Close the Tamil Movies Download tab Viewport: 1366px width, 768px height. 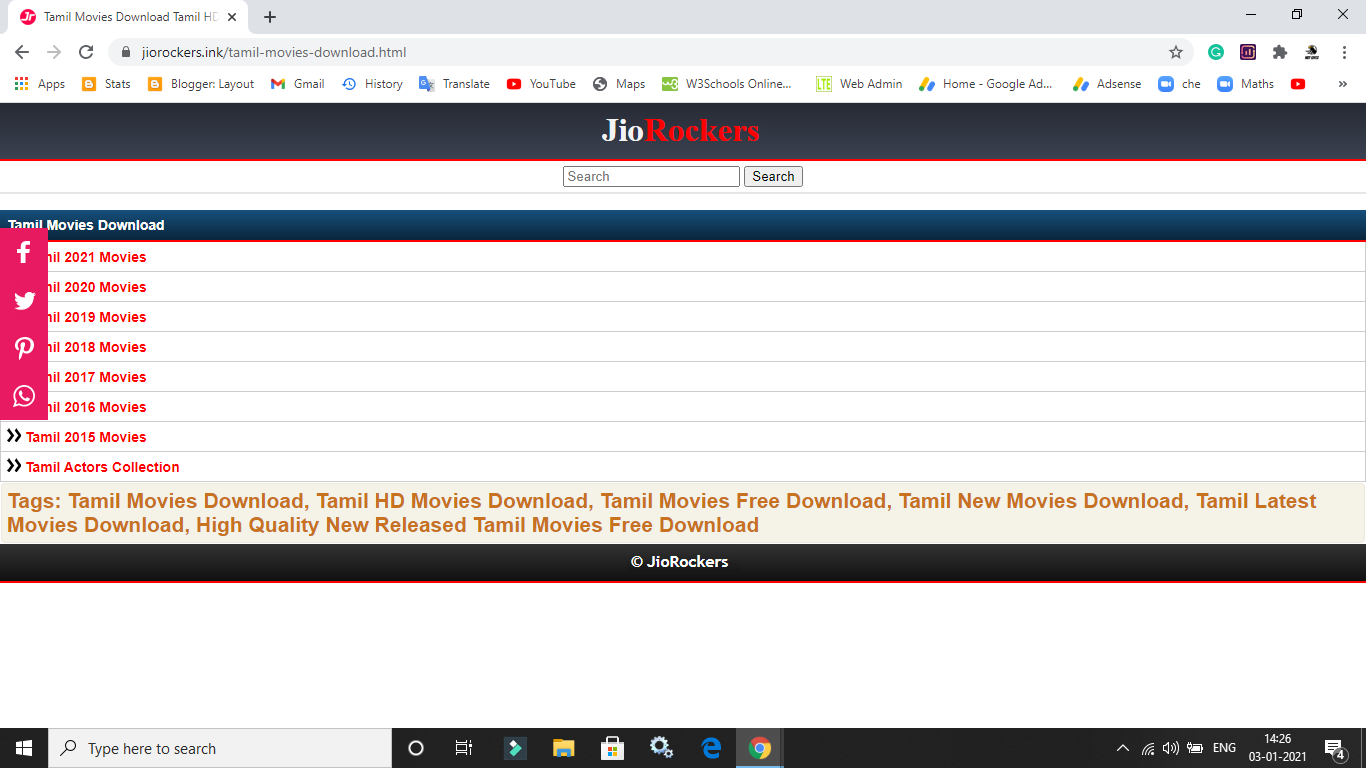pos(232,17)
